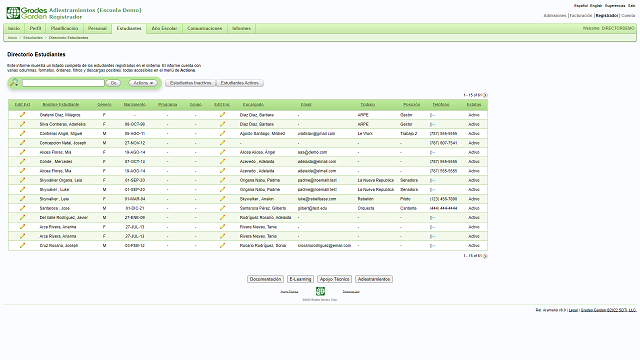
Task: Show Estudiantes Inactivos
Action: (x=191, y=83)
